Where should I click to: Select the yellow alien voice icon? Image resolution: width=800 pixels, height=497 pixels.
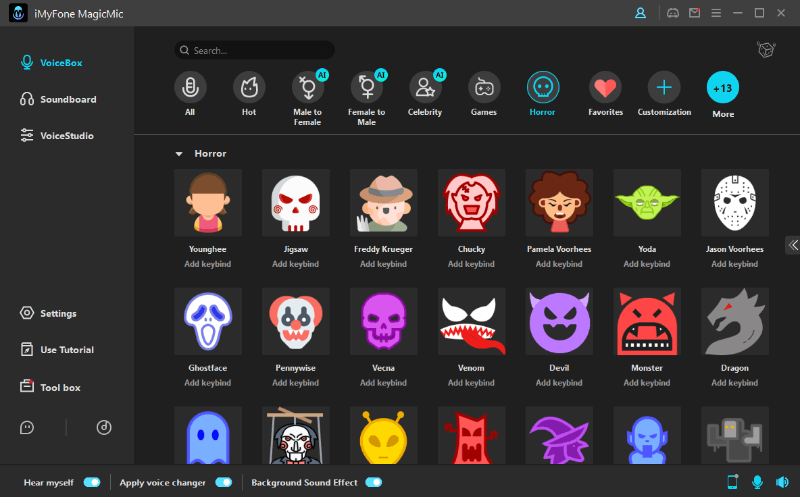(x=383, y=435)
